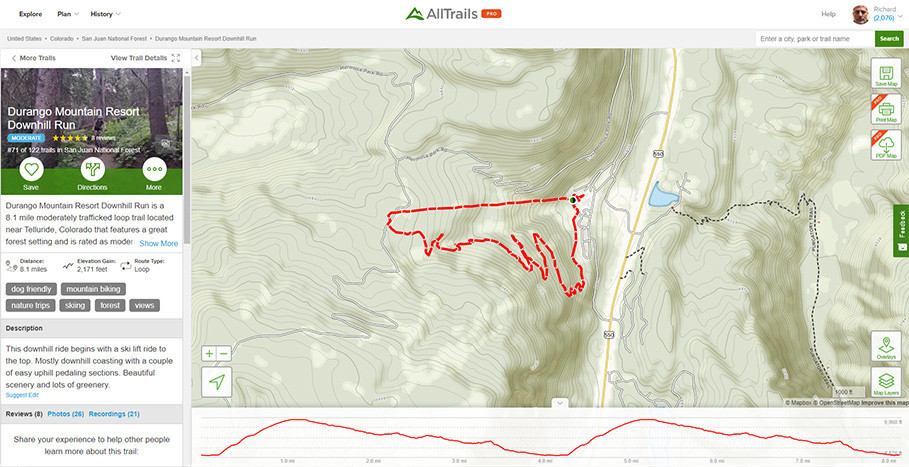Zoom out with the minus button
Viewport: 909px width, 467px height.
pos(224,353)
